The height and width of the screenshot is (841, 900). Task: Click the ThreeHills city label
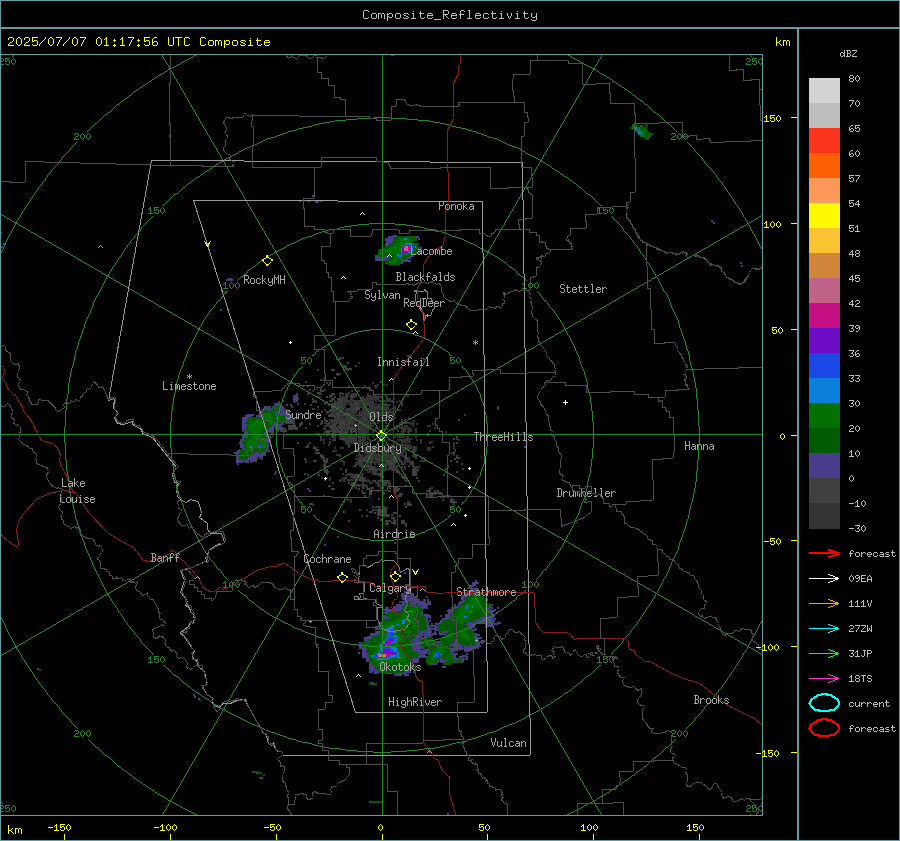503,437
